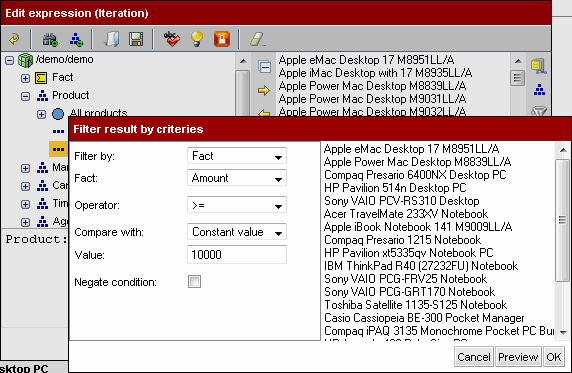The width and height of the screenshot is (572, 373).
Task: Click the tree panel scroll up arrow
Action: (243, 61)
